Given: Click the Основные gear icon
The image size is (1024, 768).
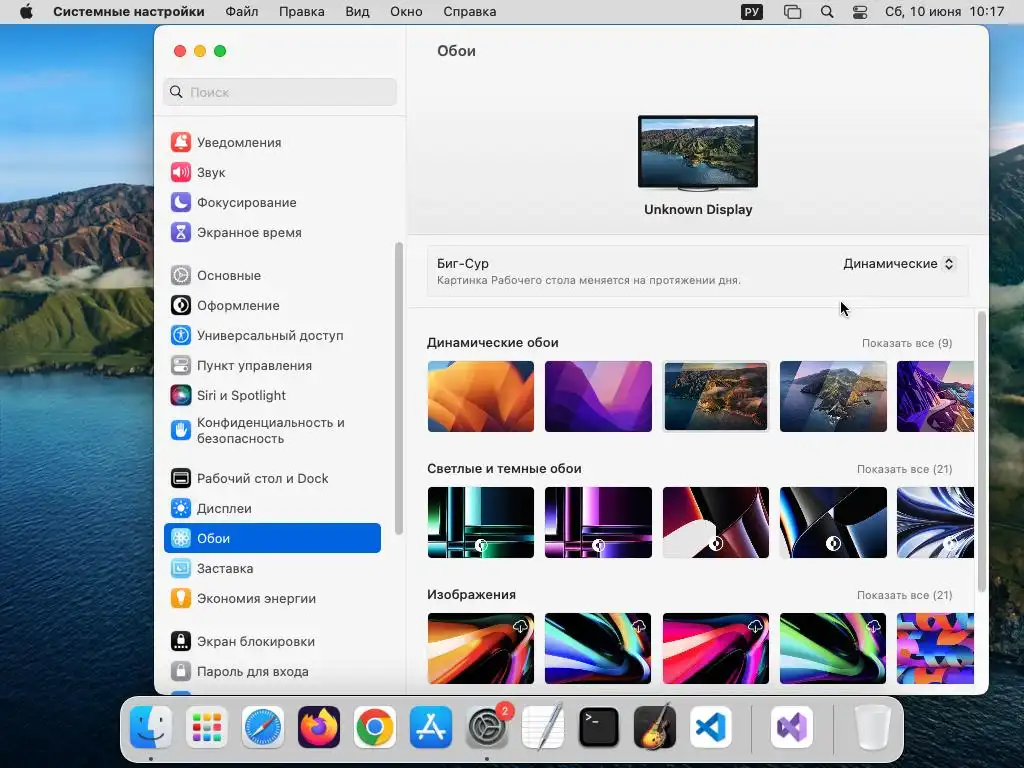Looking at the screenshot, I should [x=181, y=276].
